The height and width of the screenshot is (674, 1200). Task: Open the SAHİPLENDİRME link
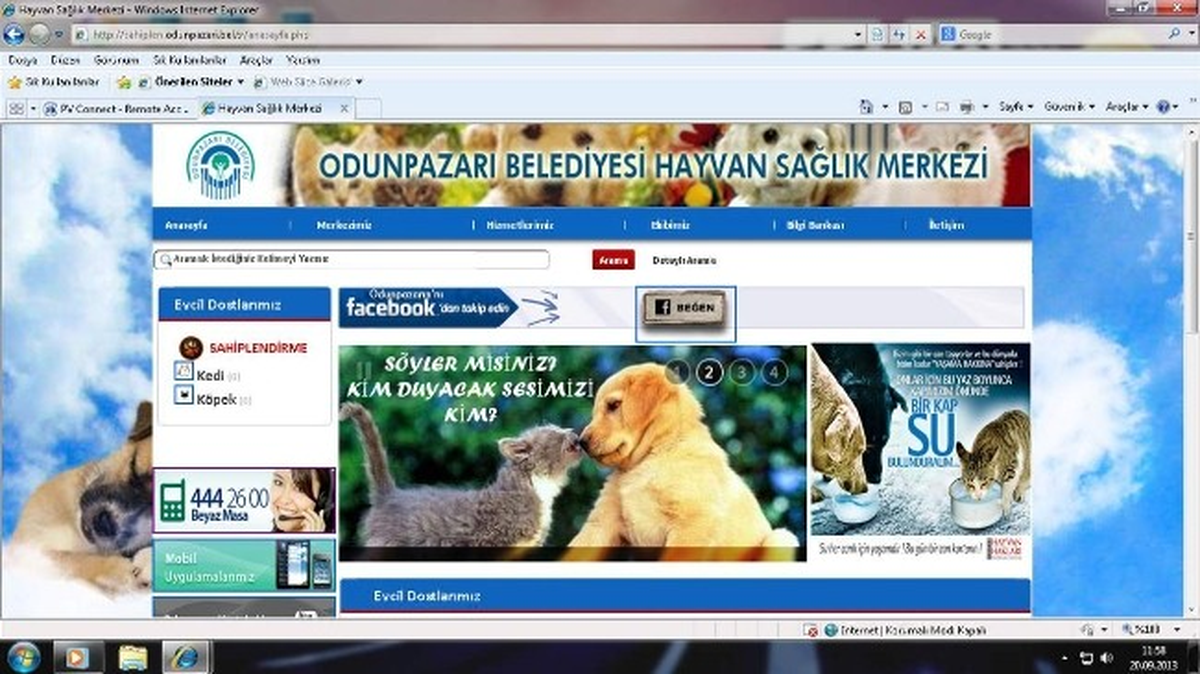click(x=257, y=348)
